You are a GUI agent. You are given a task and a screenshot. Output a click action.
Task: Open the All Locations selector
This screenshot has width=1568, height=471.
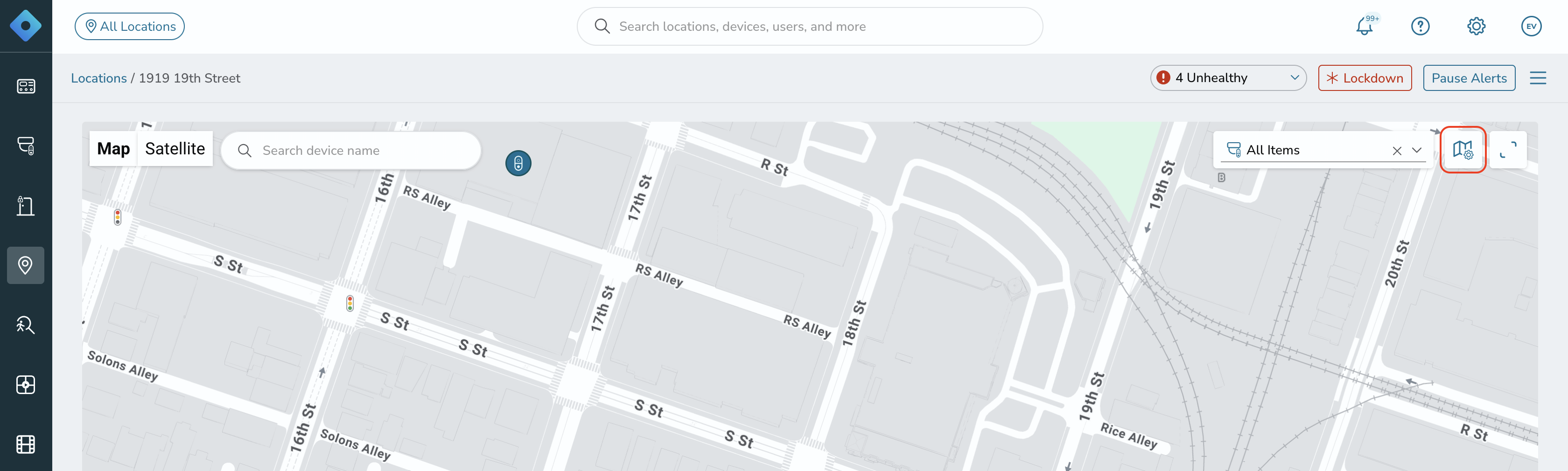click(x=130, y=26)
